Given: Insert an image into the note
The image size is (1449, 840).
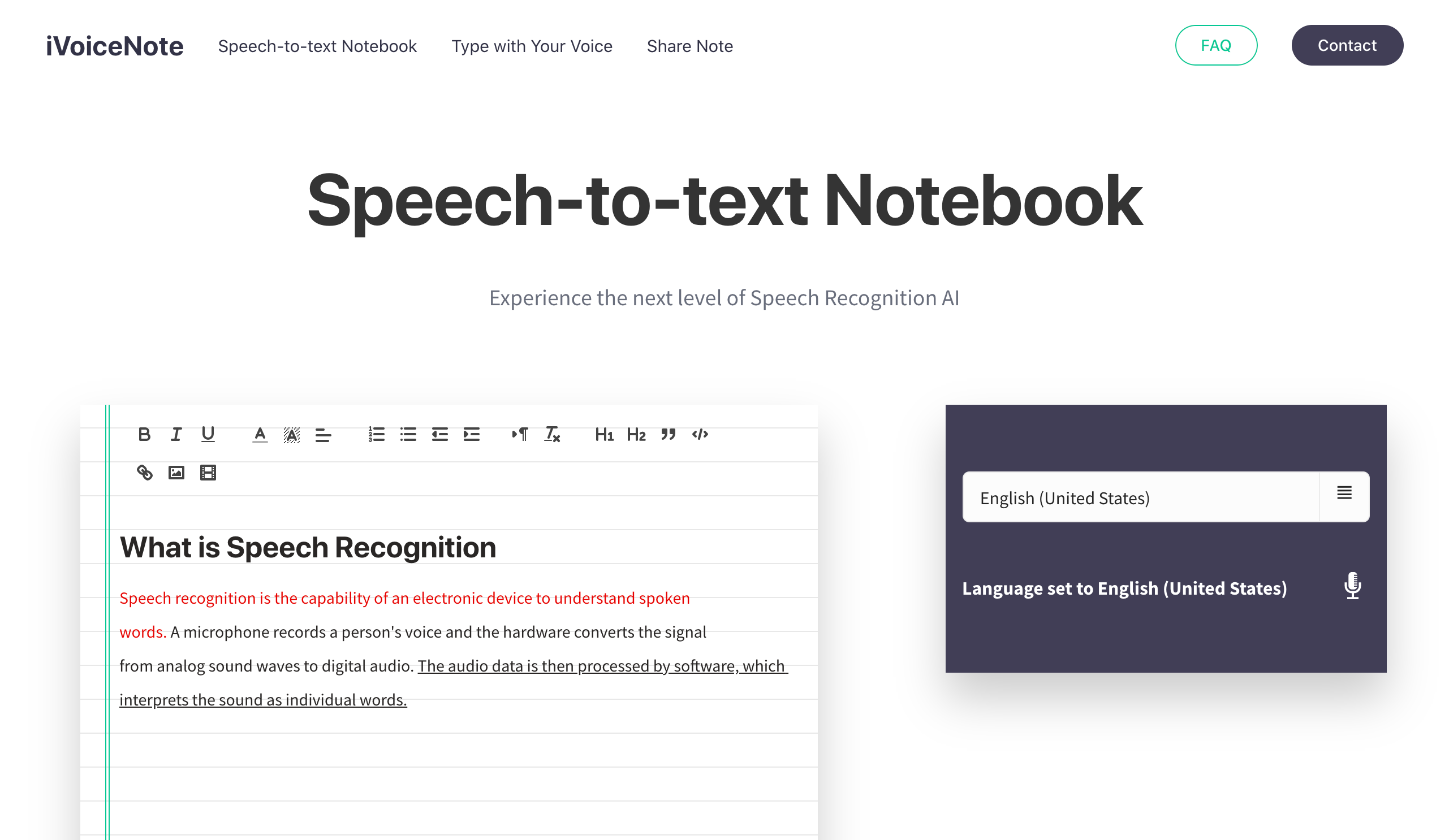Looking at the screenshot, I should 176,472.
